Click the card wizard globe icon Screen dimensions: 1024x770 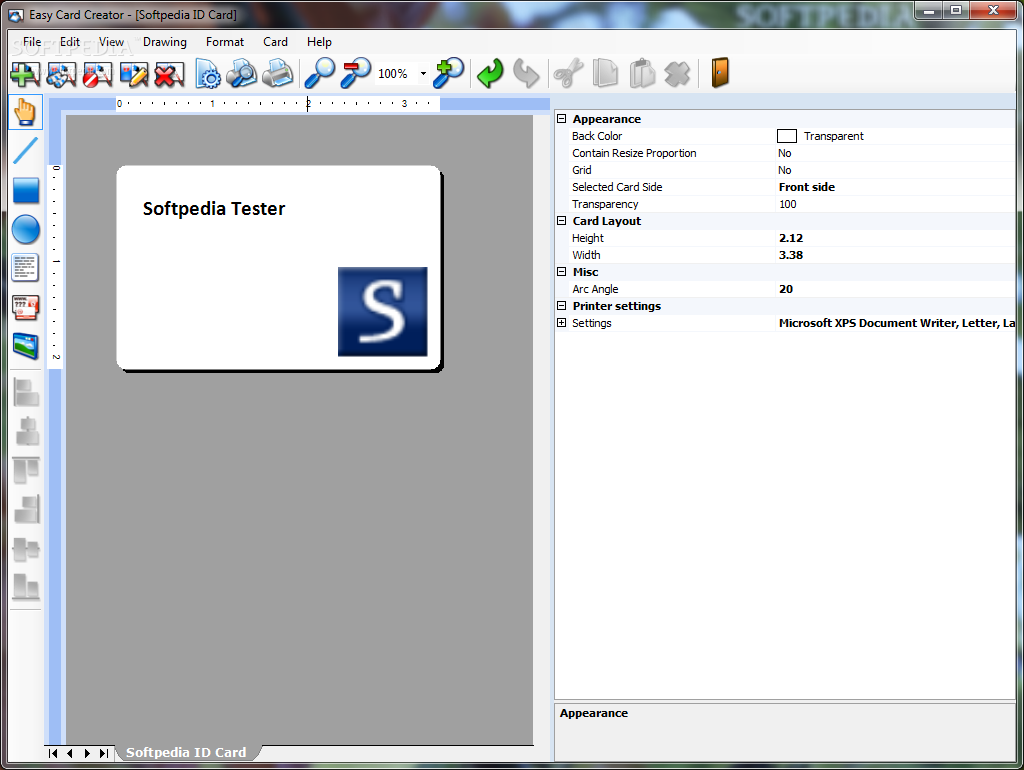tap(61, 74)
